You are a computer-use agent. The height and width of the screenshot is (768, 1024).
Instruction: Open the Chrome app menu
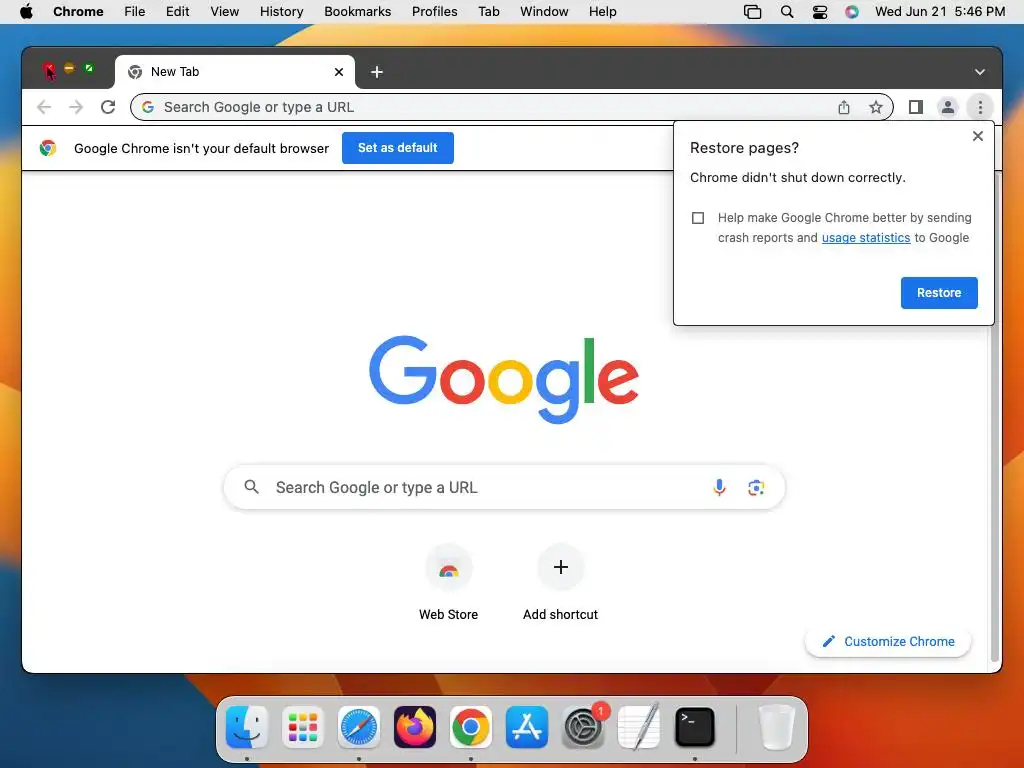(78, 12)
